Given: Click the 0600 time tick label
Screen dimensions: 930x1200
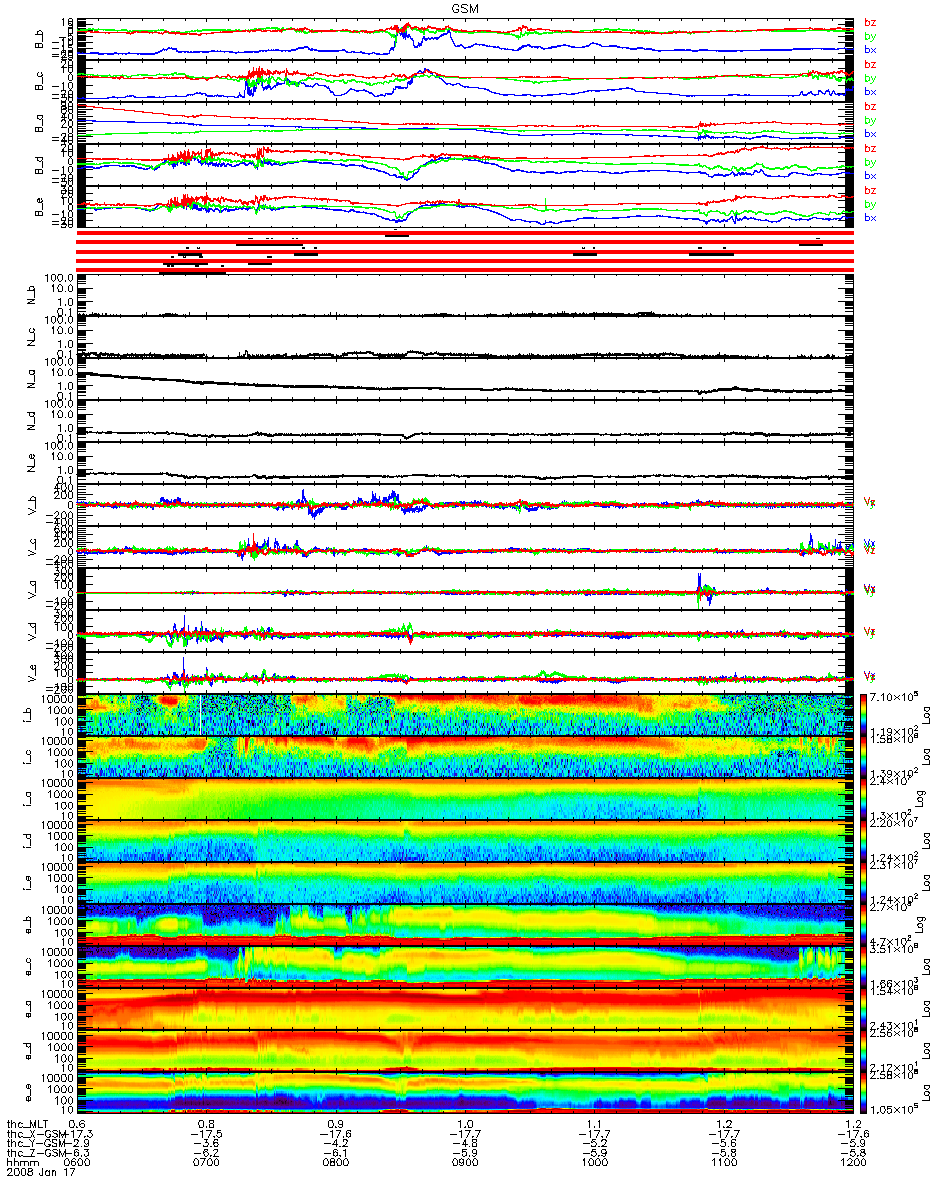Looking at the screenshot, I should (78, 1164).
